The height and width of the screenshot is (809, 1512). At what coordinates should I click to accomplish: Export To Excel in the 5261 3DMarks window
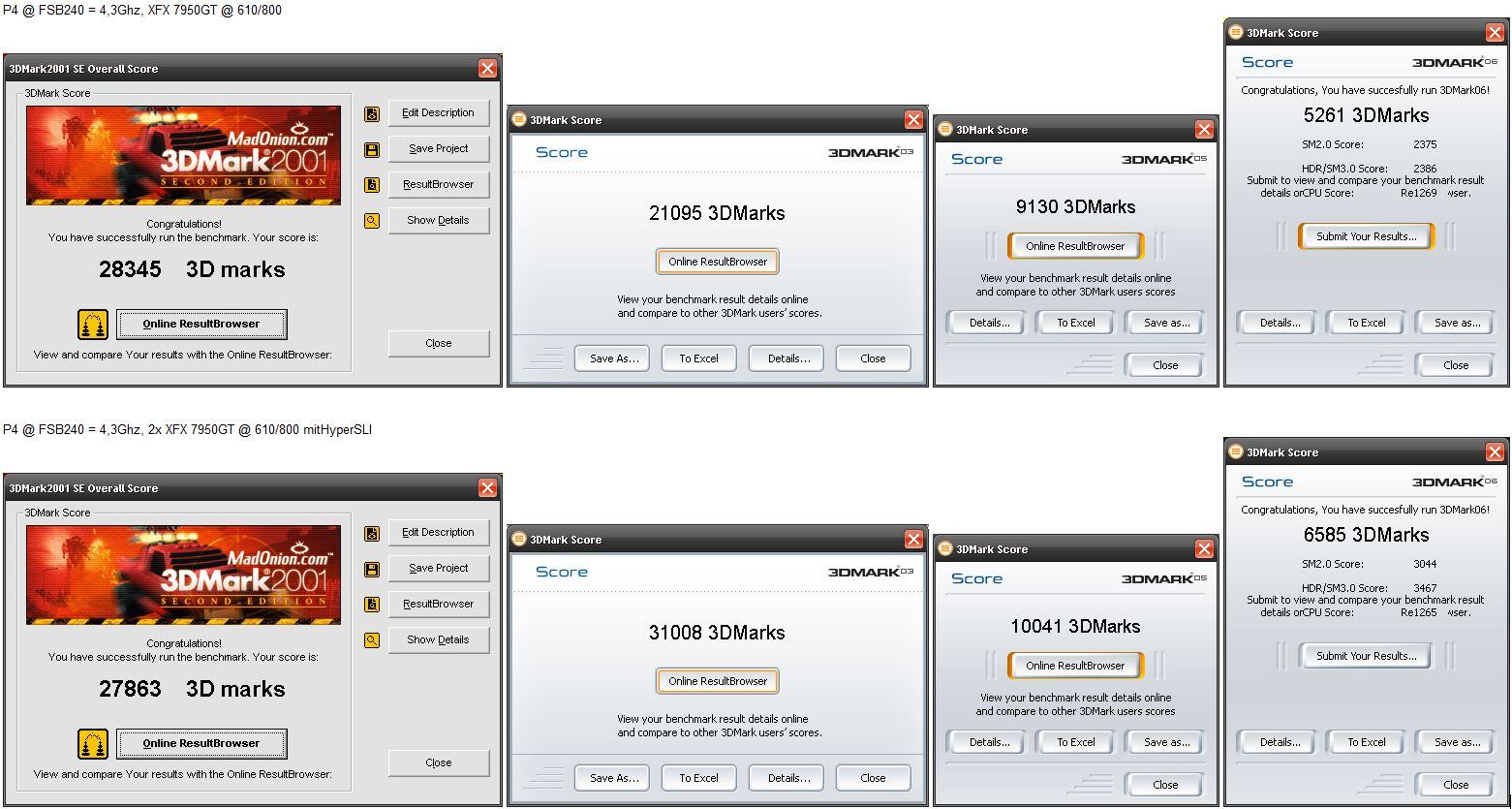pos(1366,323)
